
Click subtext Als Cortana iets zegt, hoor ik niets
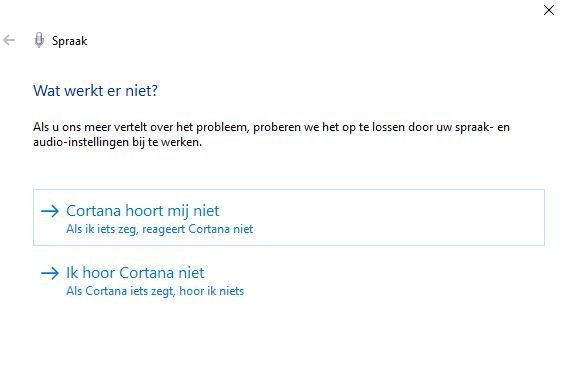(155, 291)
